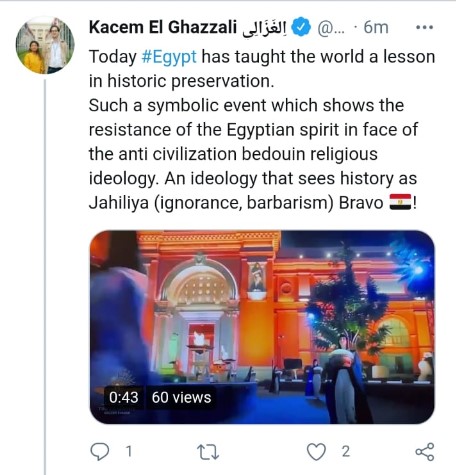Open the #Egypt hashtag link
457x475 pixels.
click(169, 57)
